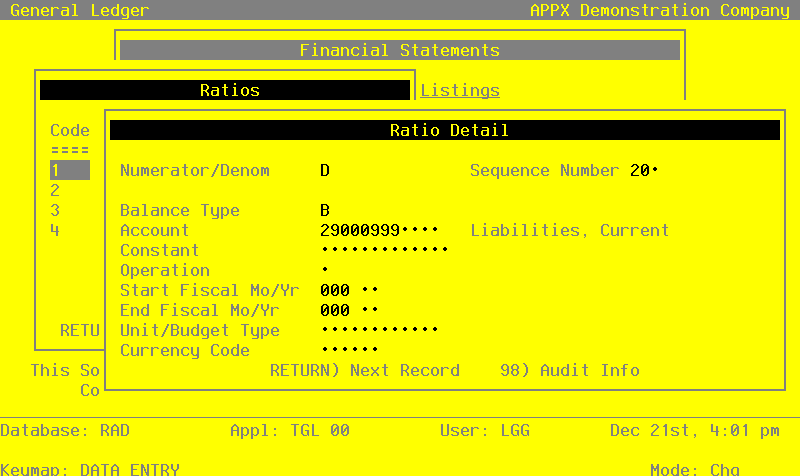The height and width of the screenshot is (476, 800).
Task: Click the Ratio Detail title bar
Action: (x=444, y=130)
